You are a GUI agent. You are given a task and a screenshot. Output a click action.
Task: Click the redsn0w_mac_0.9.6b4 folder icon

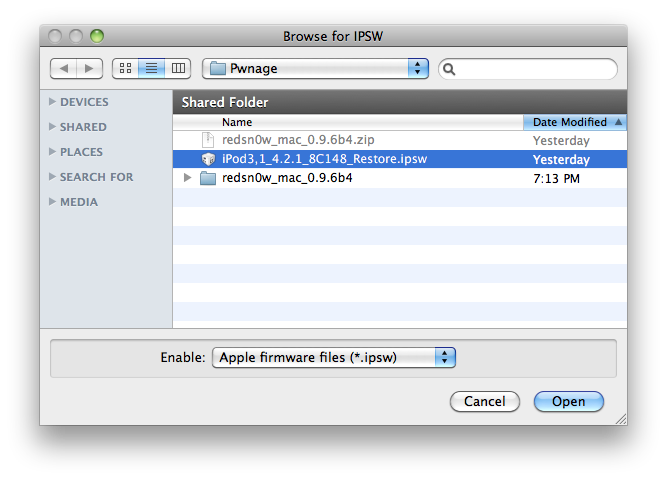(208, 178)
